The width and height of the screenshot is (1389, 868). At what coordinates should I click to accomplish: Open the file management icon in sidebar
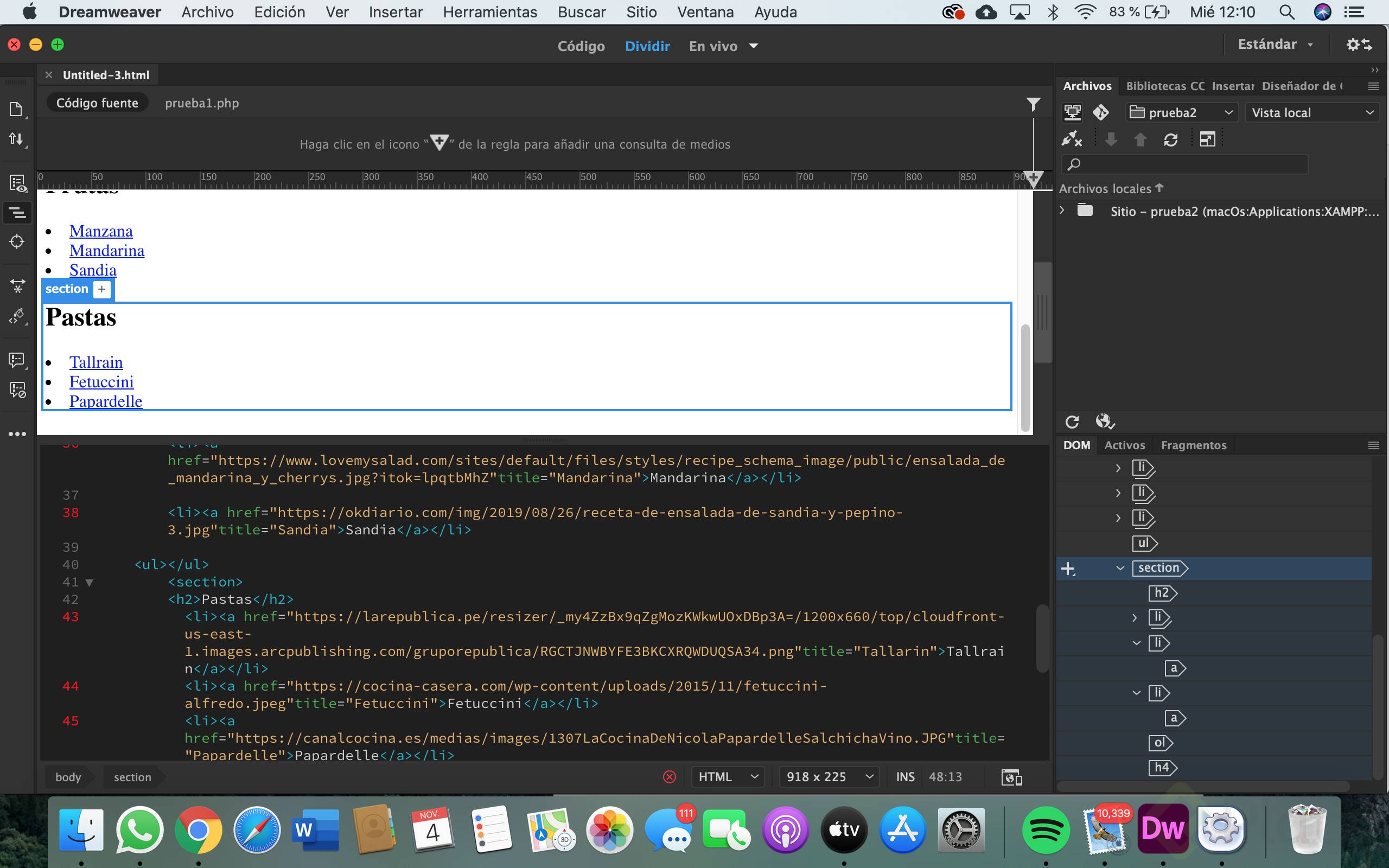pos(17,139)
